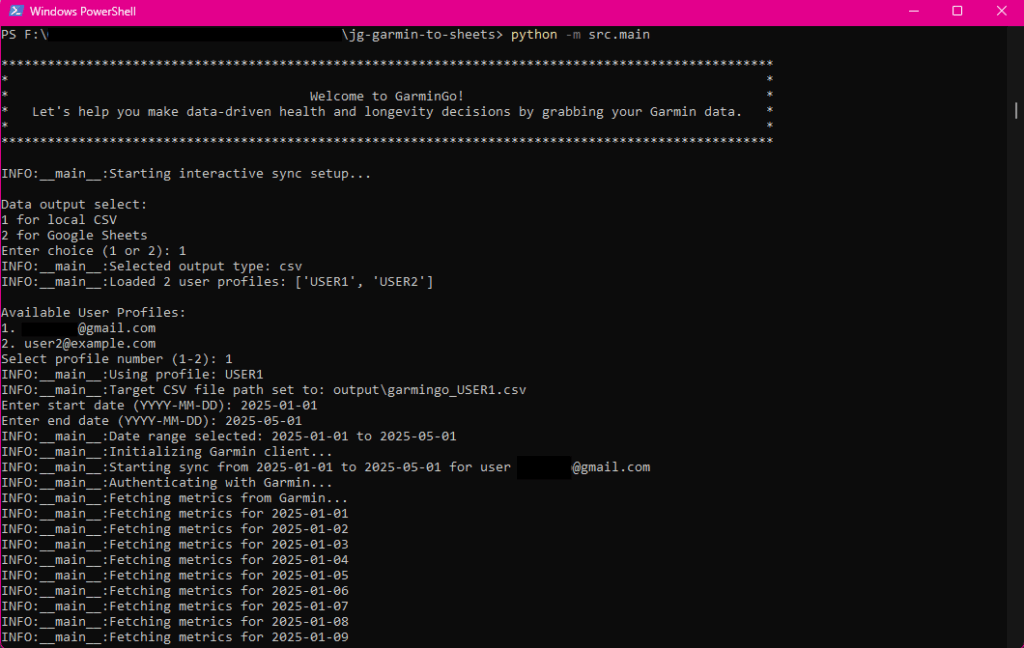Click the 'Let's help you make data-driven' banner line
This screenshot has width=1024, height=648.
click(387, 112)
